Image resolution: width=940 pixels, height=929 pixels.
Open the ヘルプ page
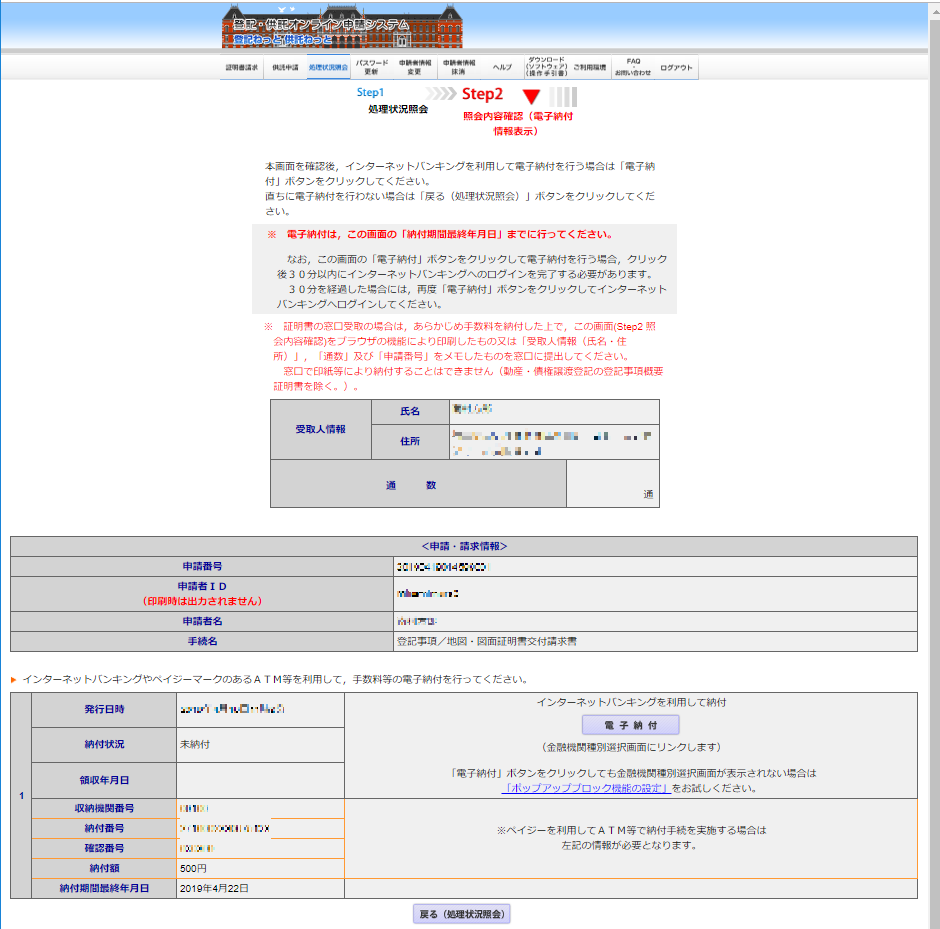click(x=502, y=67)
